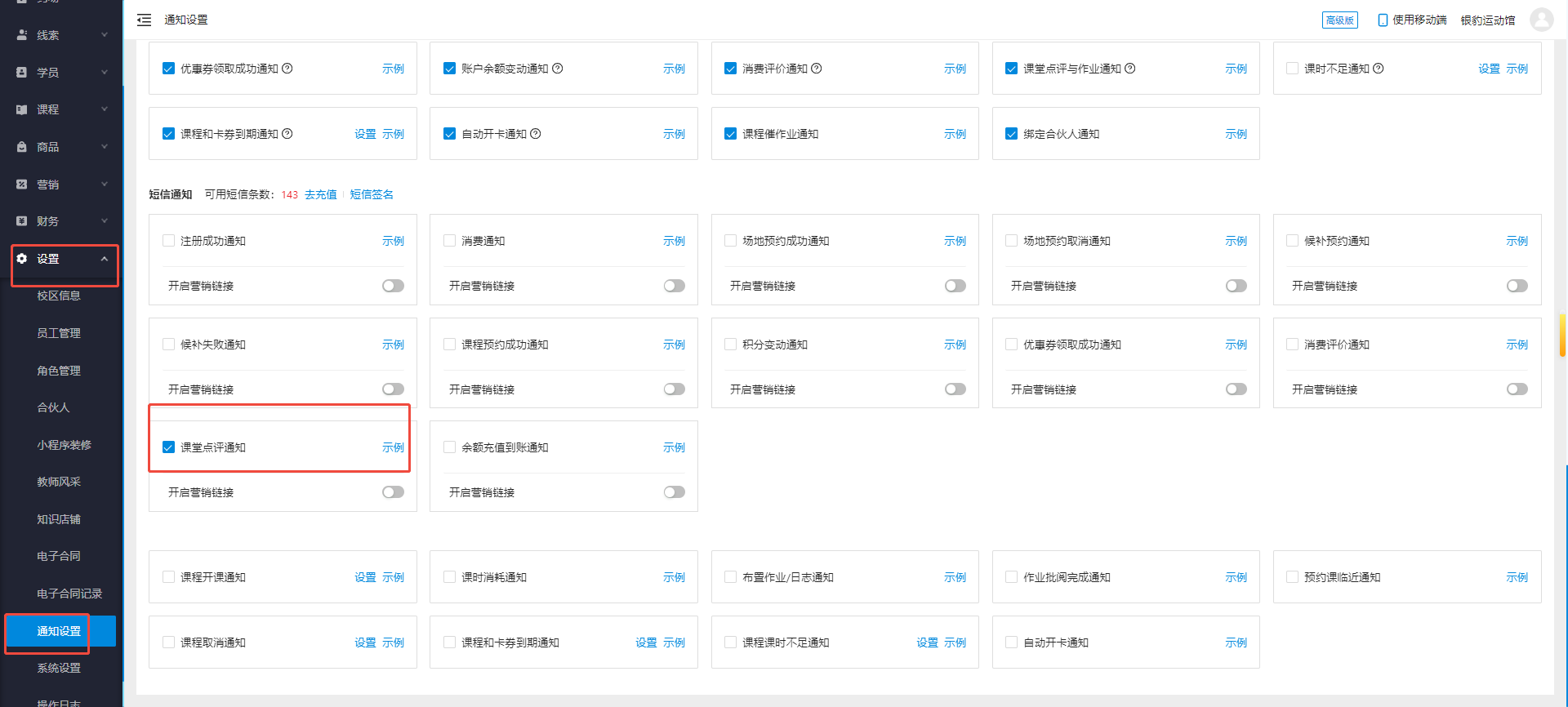Click the 学员 sidebar icon
This screenshot has width=1568, height=707.
[22, 73]
